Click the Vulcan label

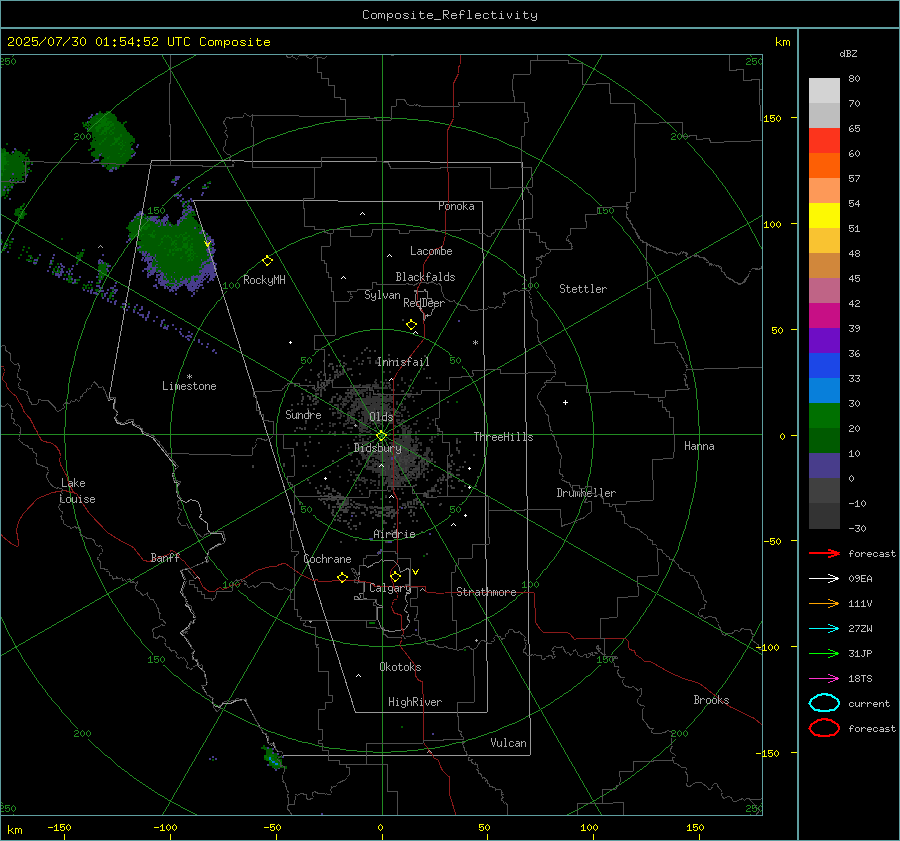[509, 743]
